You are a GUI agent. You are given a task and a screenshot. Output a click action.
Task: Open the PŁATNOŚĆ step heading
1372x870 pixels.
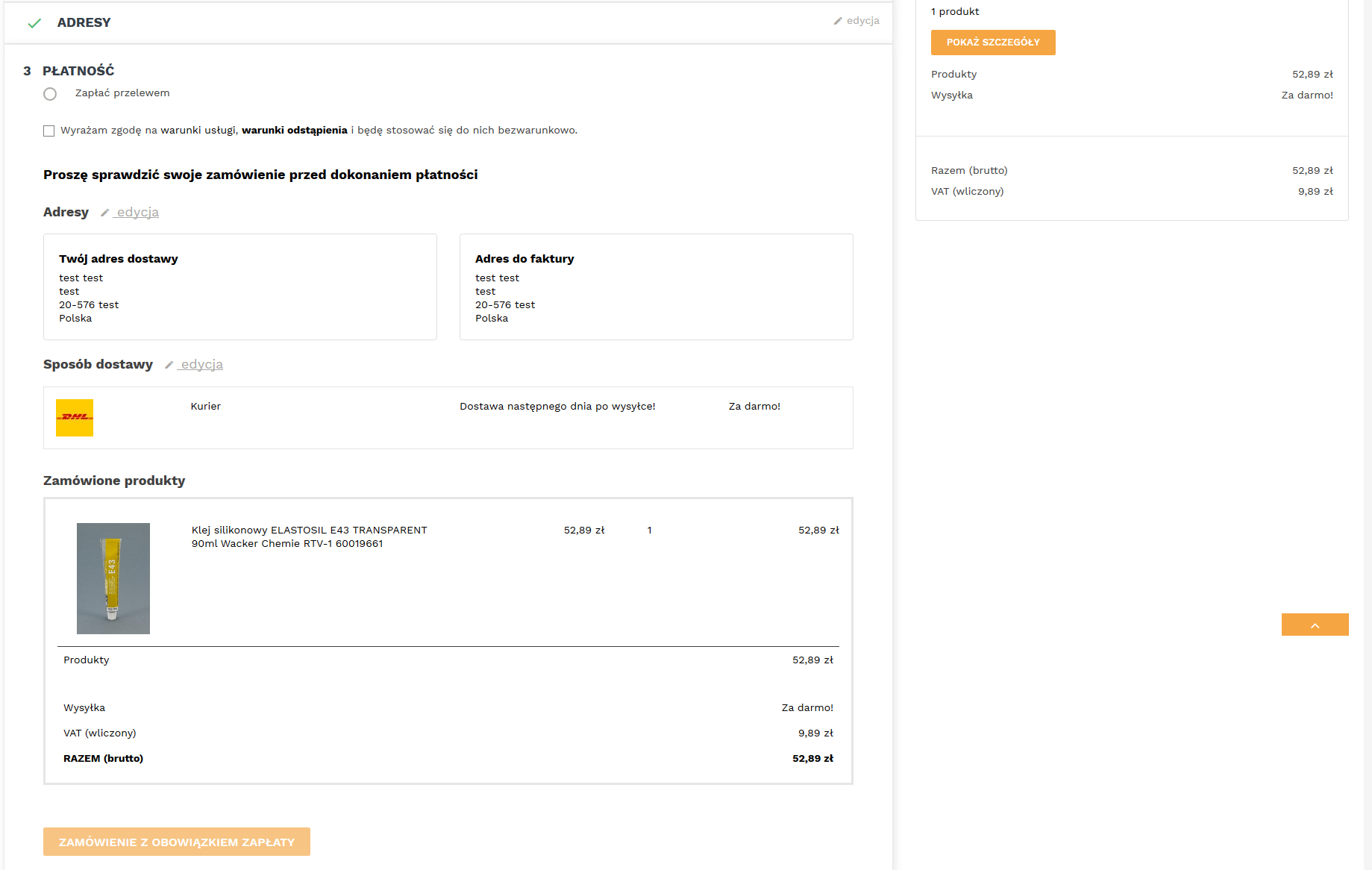click(x=78, y=71)
